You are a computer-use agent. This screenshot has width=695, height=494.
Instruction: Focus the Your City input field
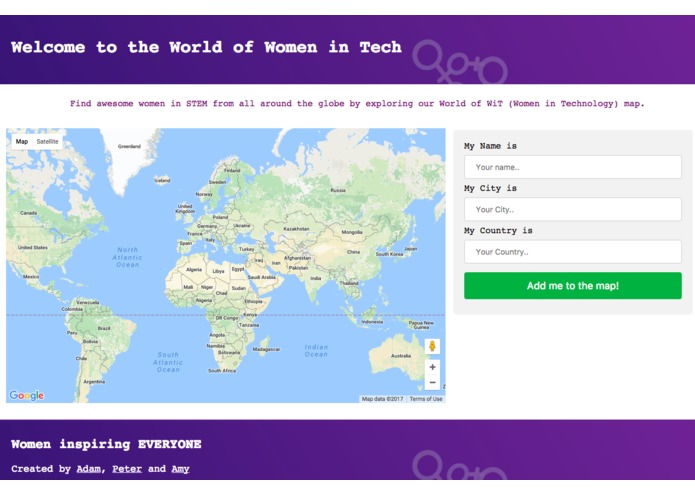click(573, 210)
